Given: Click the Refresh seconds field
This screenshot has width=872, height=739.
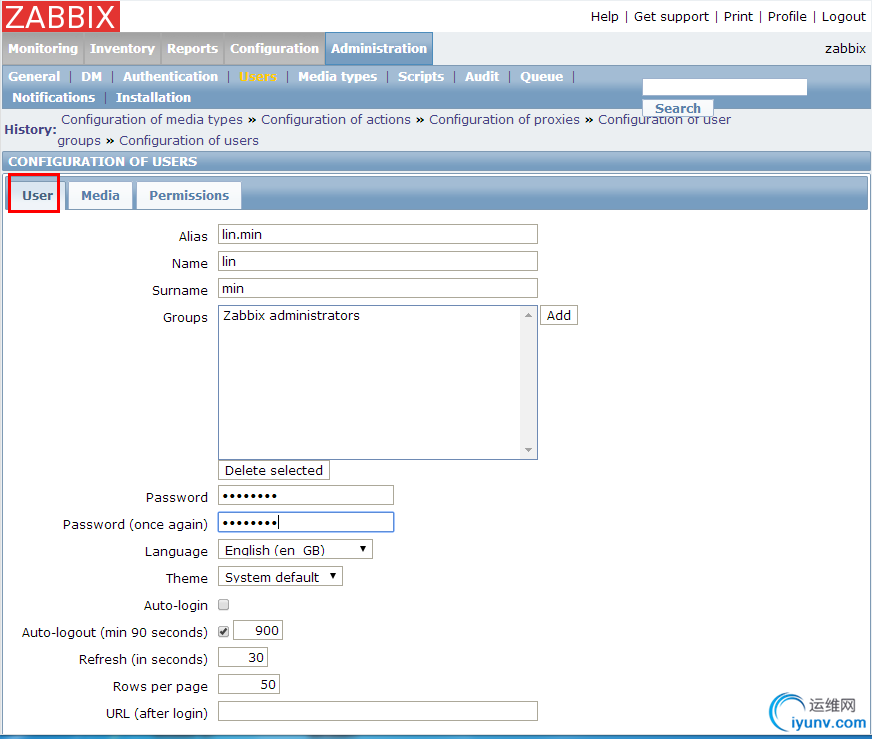Looking at the screenshot, I should pos(243,657).
